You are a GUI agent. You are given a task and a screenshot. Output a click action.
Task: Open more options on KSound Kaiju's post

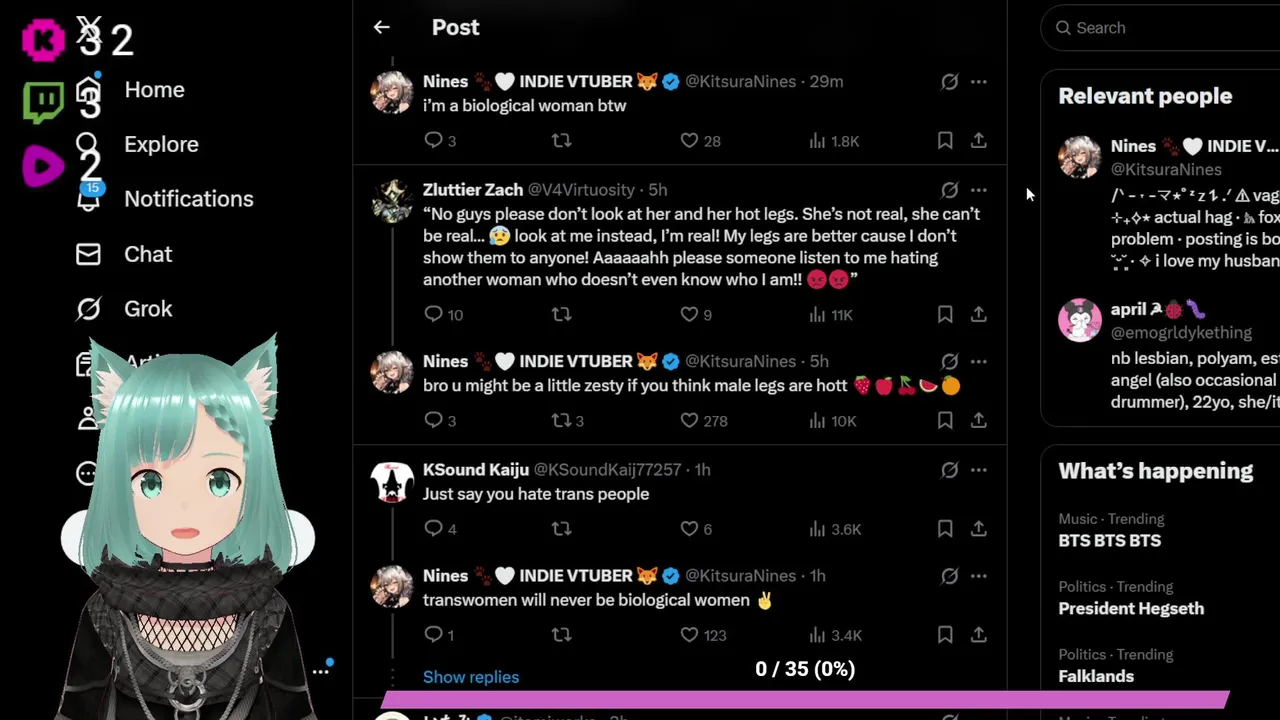pos(979,470)
